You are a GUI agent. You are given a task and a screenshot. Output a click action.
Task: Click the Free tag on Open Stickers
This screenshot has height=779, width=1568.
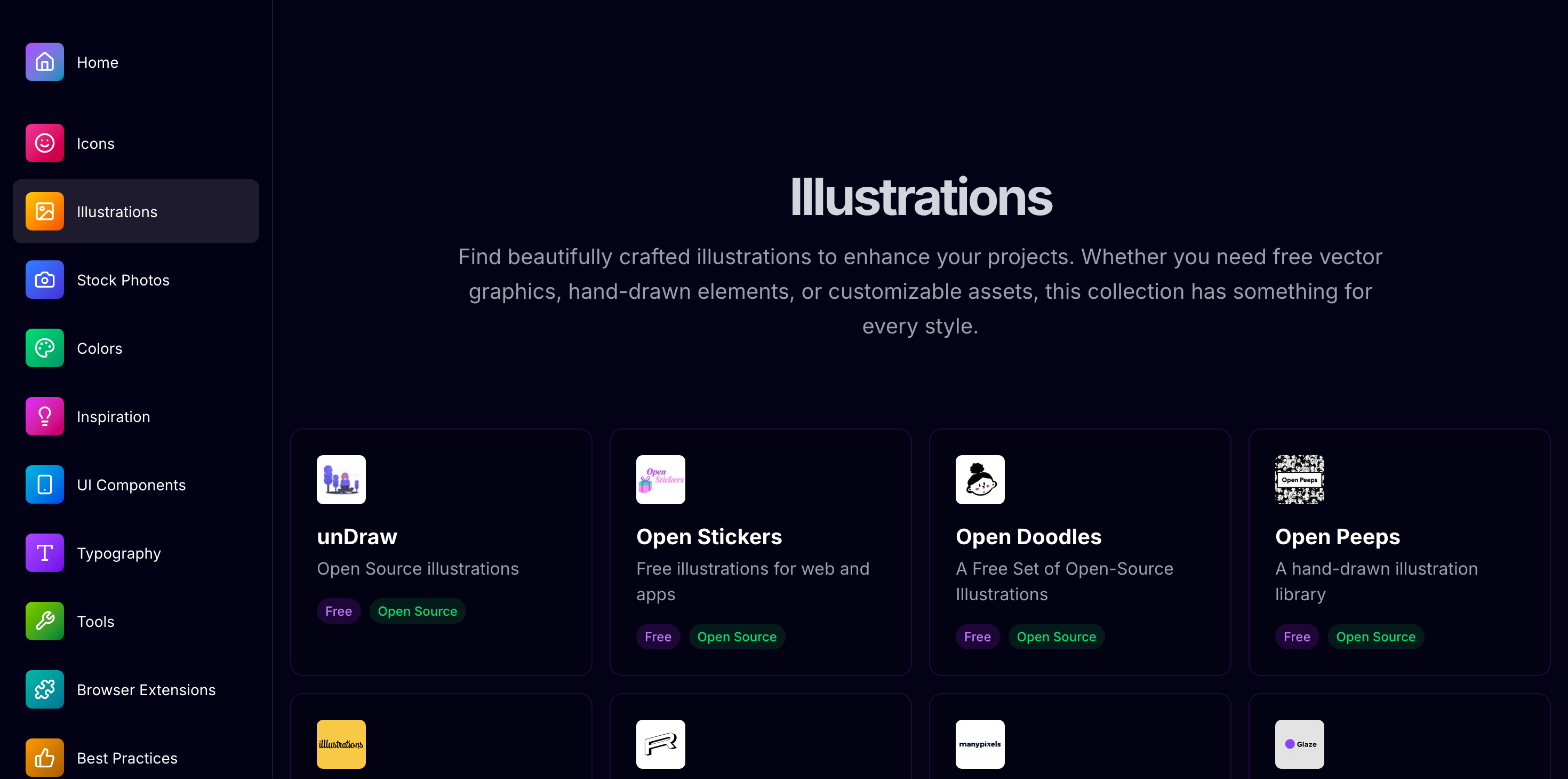coord(658,637)
